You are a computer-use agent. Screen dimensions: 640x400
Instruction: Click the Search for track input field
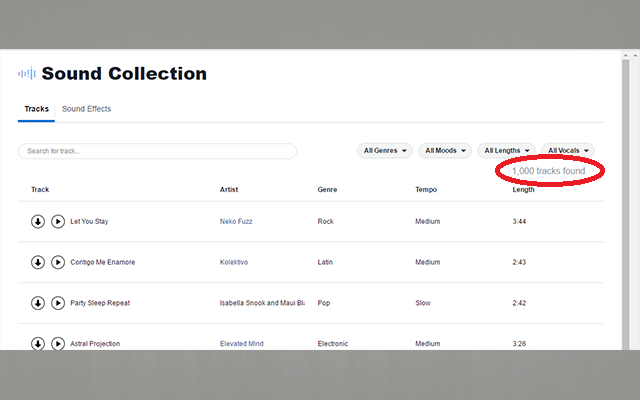click(157, 151)
